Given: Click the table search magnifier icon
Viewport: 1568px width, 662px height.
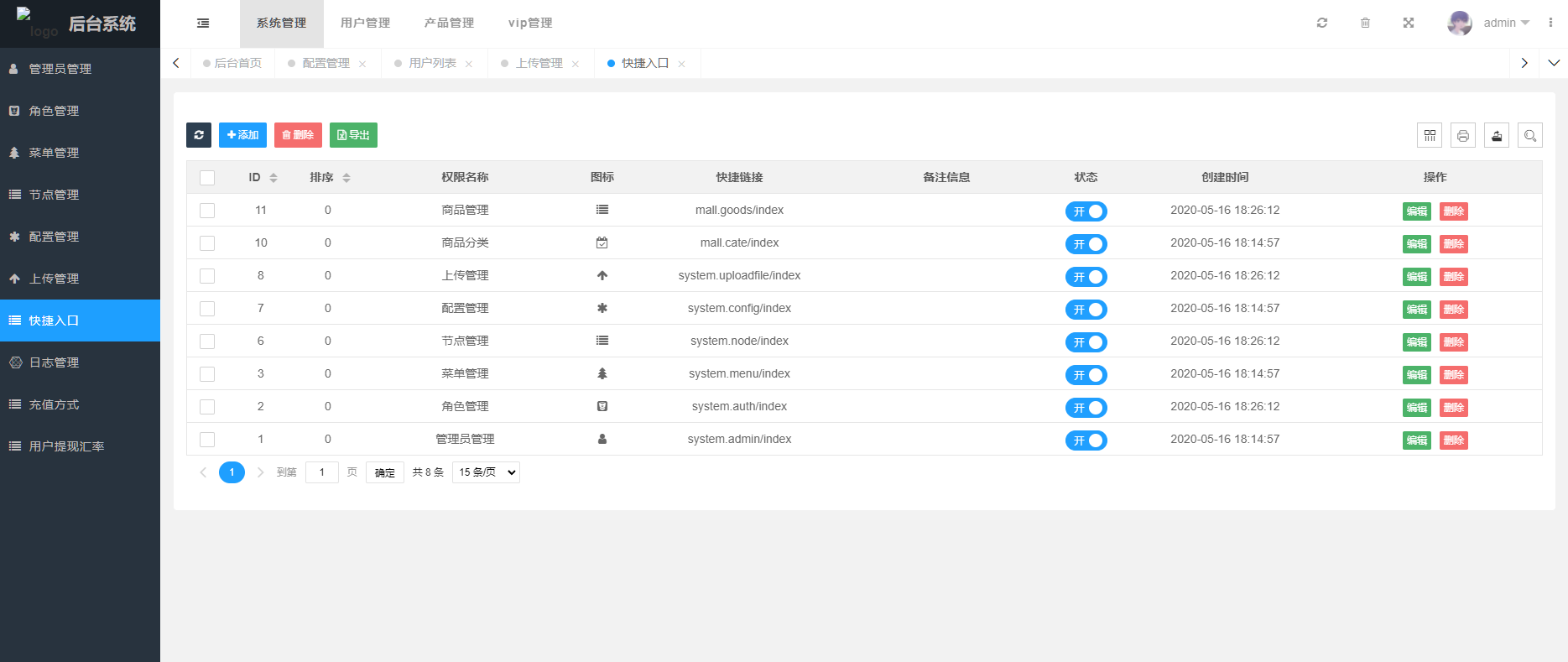Looking at the screenshot, I should 1530,135.
